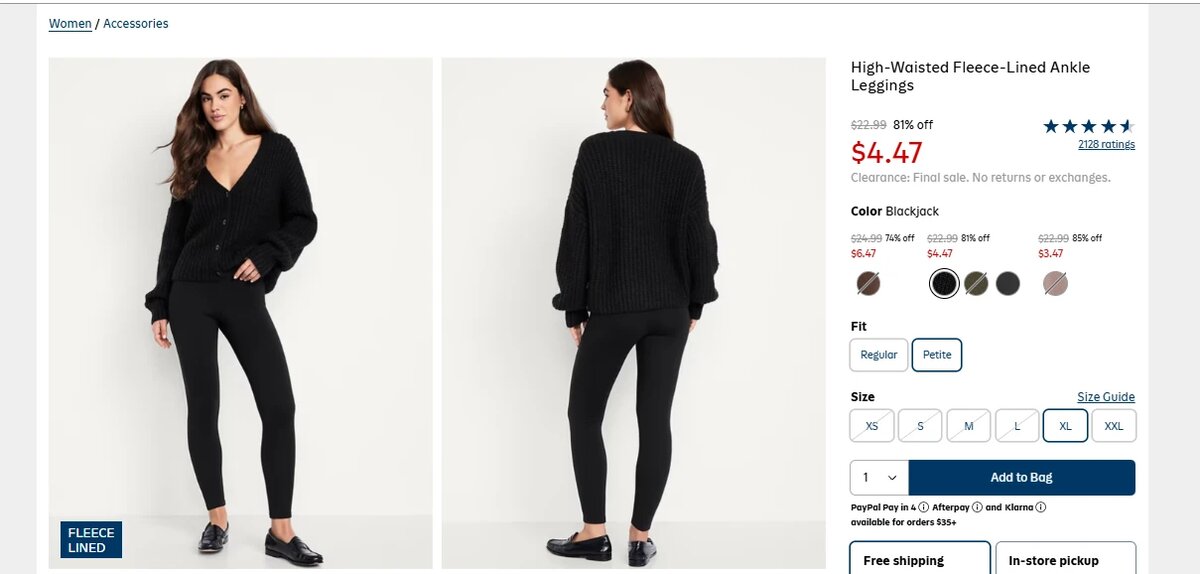The width and height of the screenshot is (1200, 574).
Task: Select the In-store pickup tab
Action: pos(1065,560)
